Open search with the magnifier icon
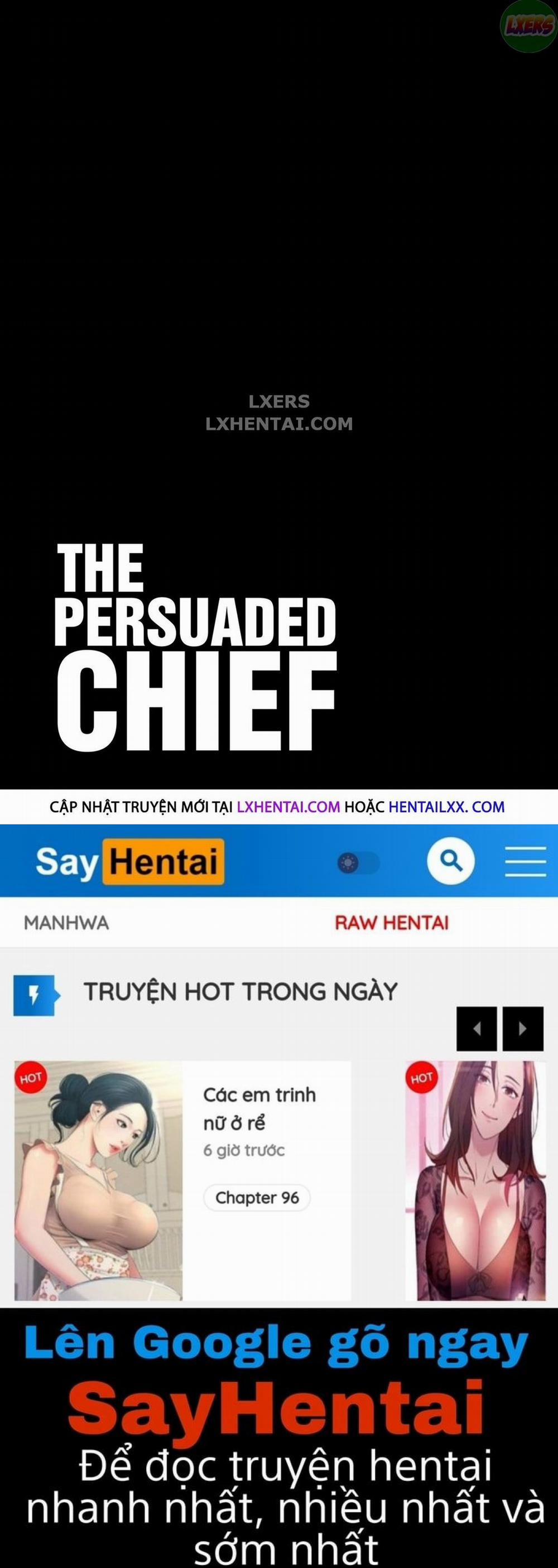 451,861
